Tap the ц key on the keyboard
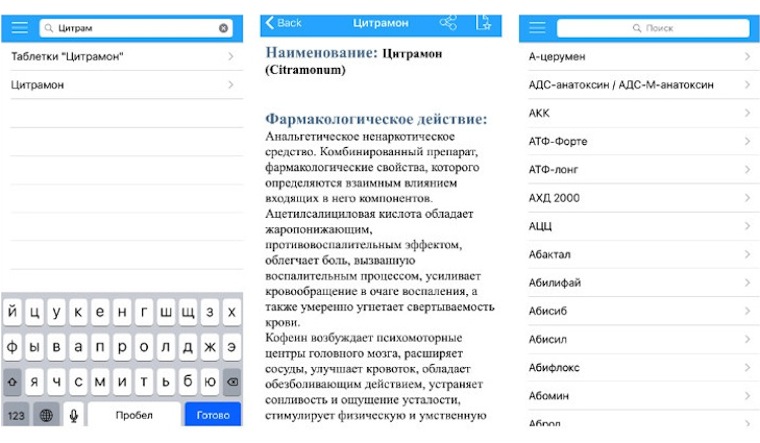The width and height of the screenshot is (760, 443). (34, 312)
